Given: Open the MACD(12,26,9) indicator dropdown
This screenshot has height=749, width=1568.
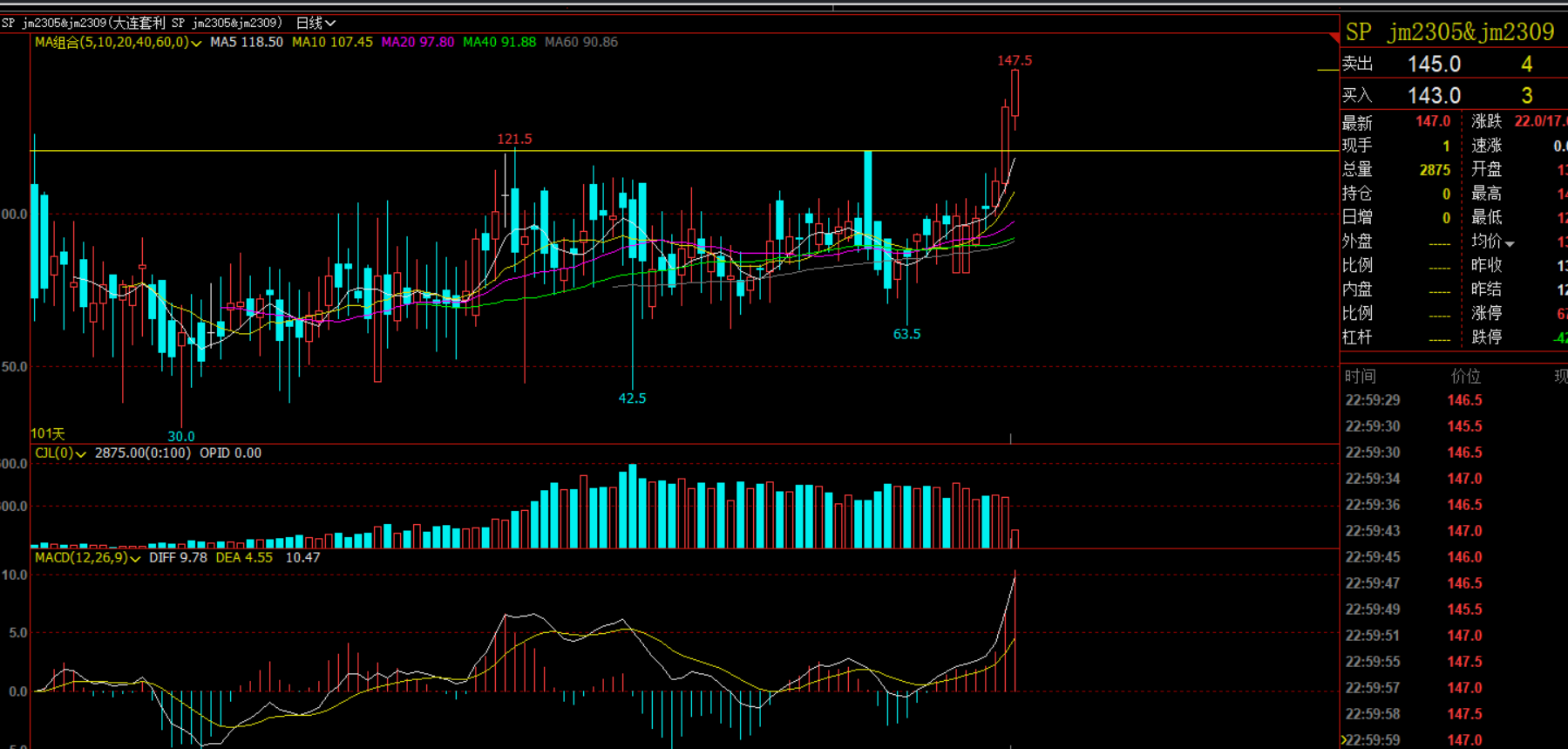Looking at the screenshot, I should [135, 559].
